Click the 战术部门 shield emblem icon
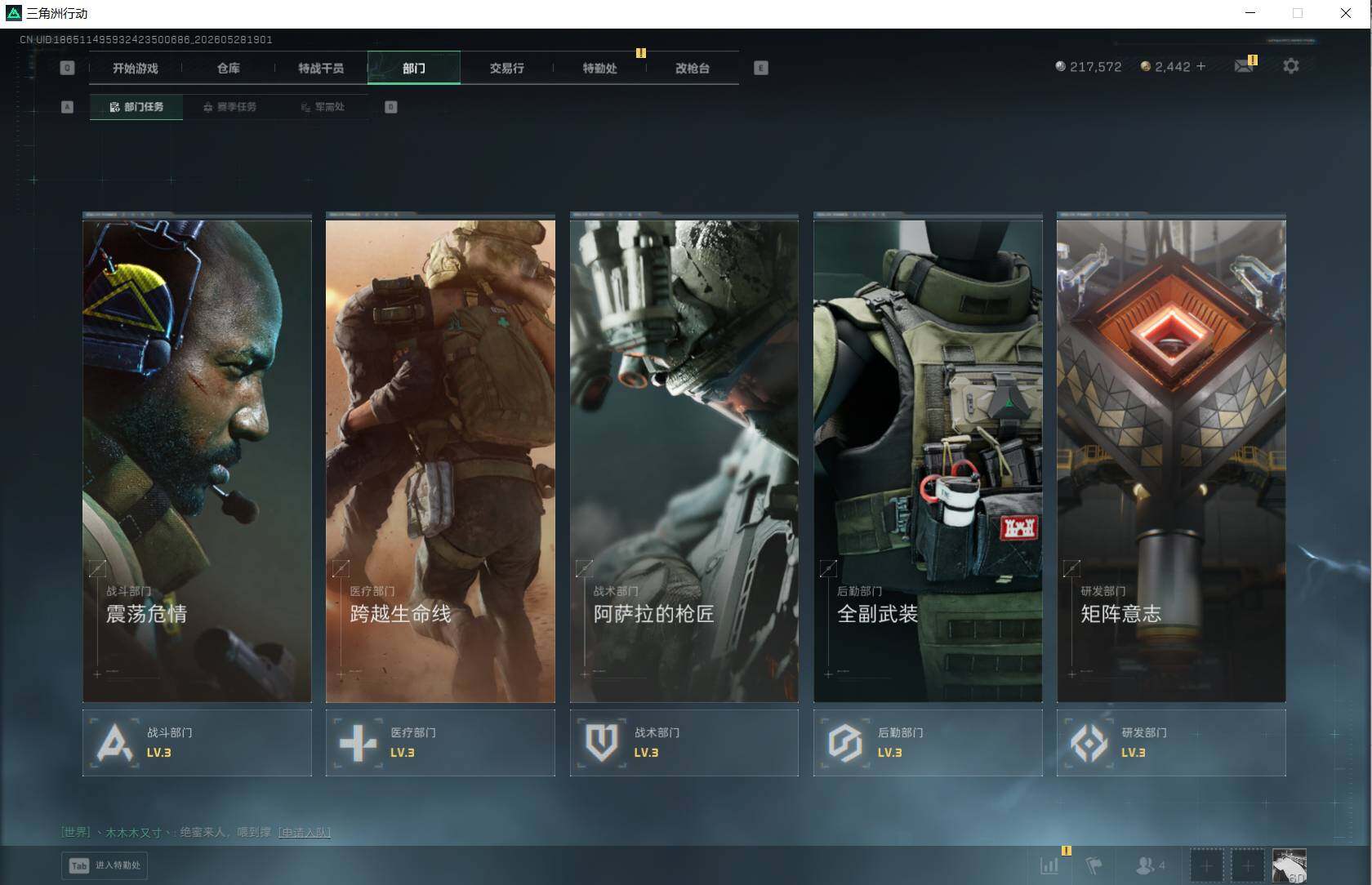 (x=602, y=743)
